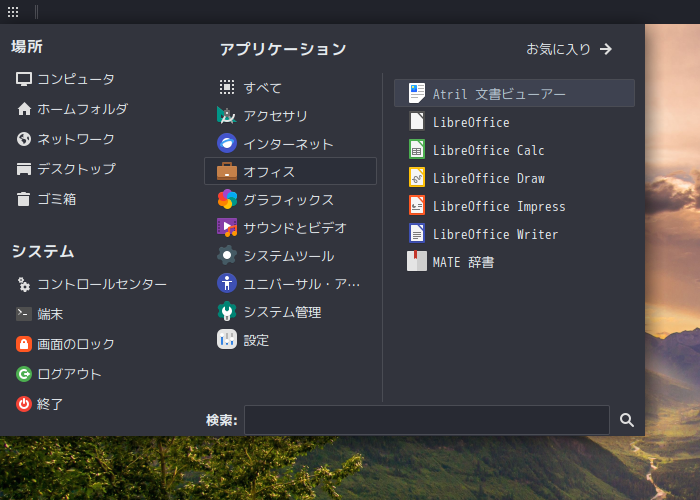700x500 pixels.
Task: Click the LibreOffice Writer document icon
Action: pos(417,233)
